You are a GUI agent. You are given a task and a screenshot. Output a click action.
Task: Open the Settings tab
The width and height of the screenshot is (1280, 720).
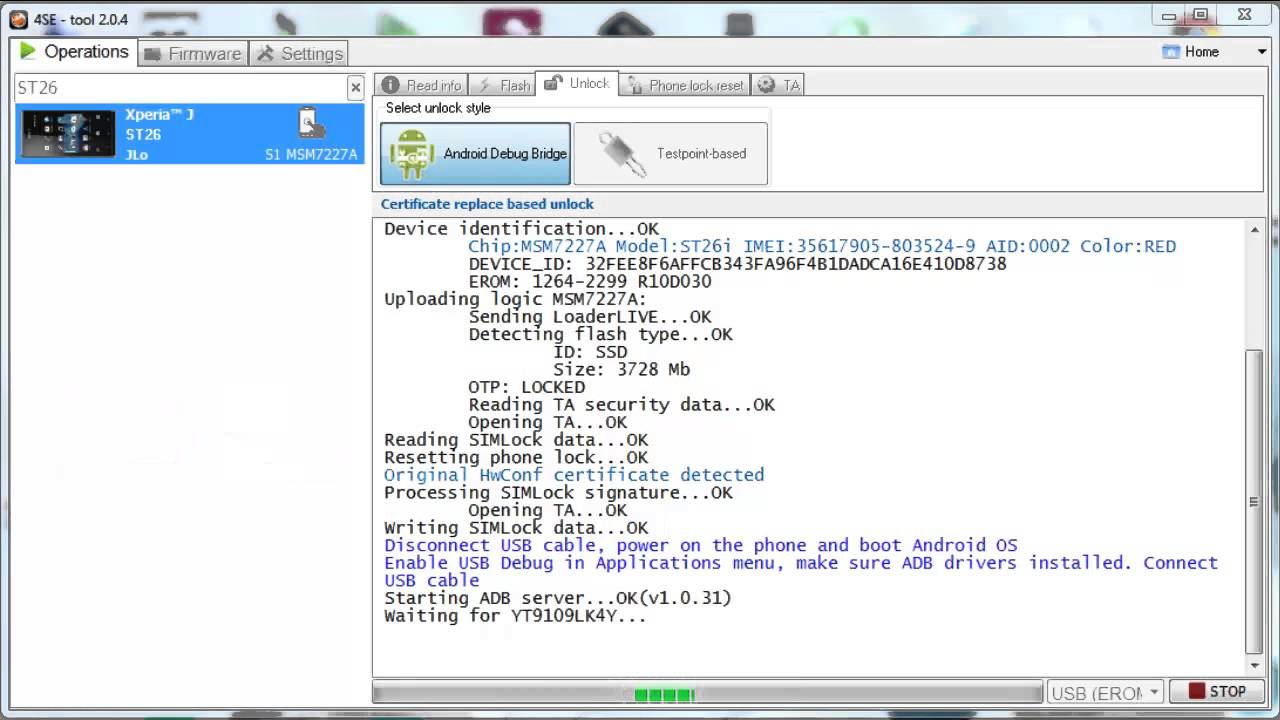(299, 54)
